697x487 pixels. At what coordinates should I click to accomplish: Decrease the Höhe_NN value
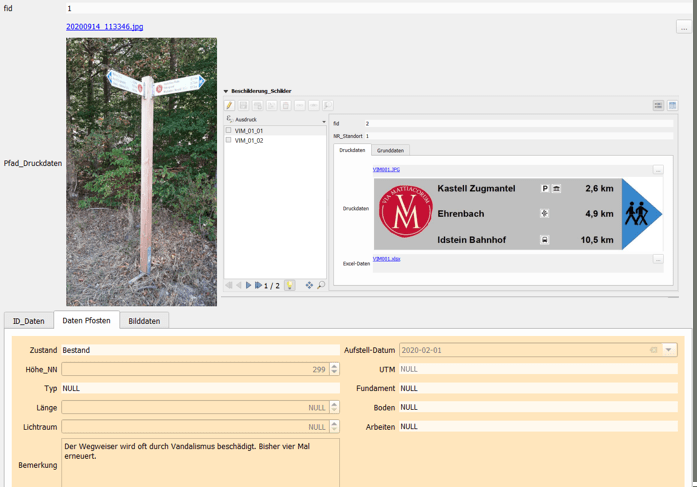(x=335, y=372)
